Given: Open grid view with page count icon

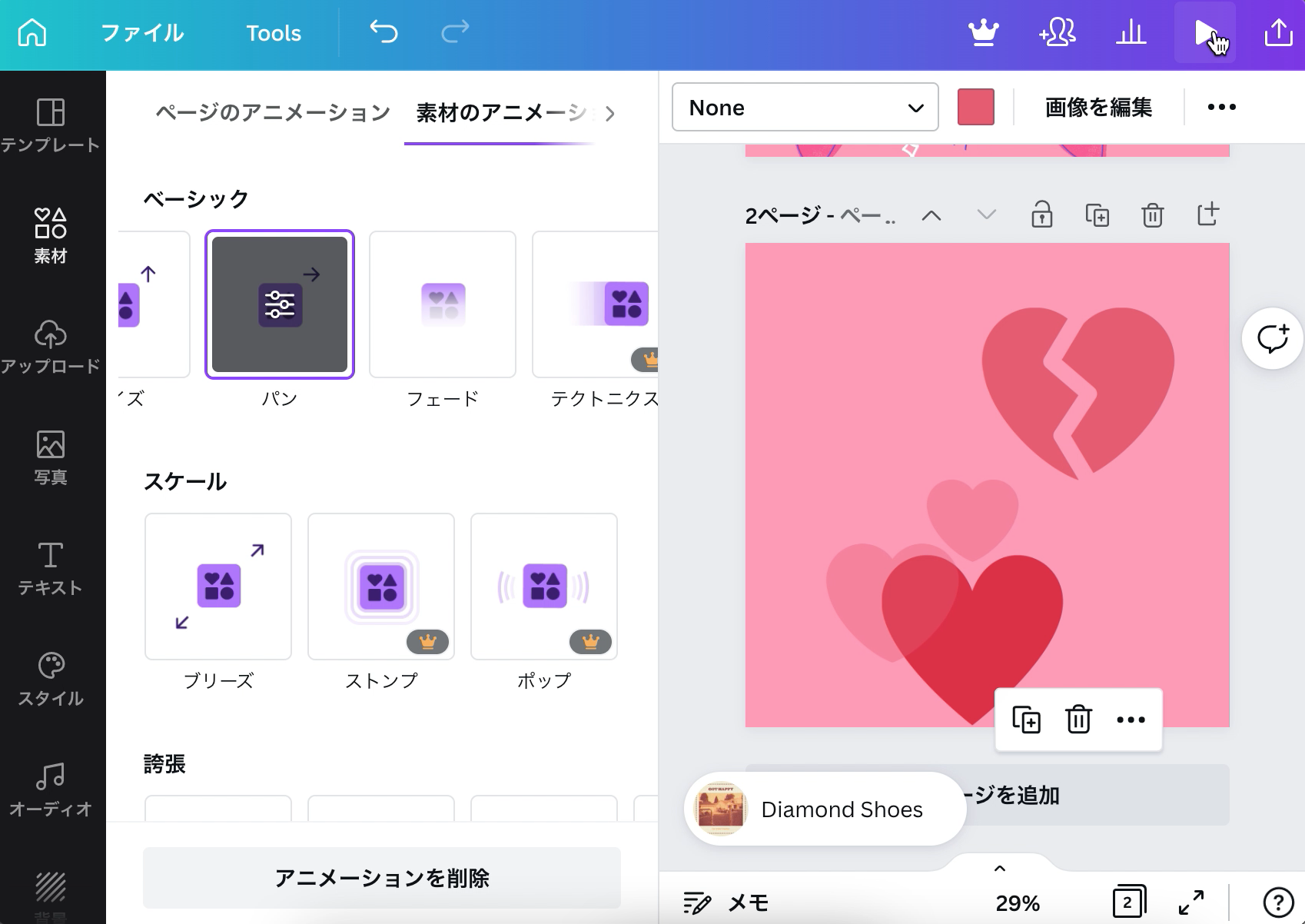Looking at the screenshot, I should coord(1129,902).
